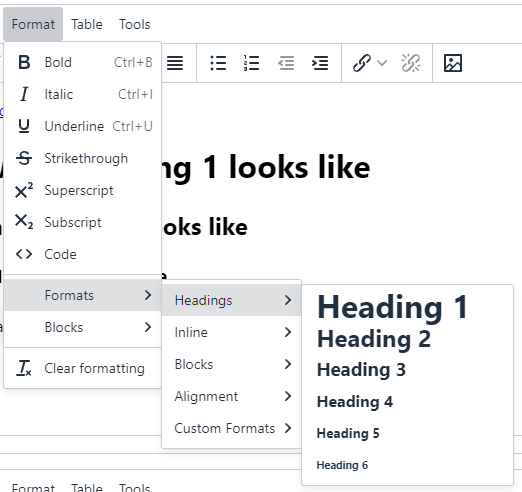Insert a bullet list from toolbar

(218, 63)
